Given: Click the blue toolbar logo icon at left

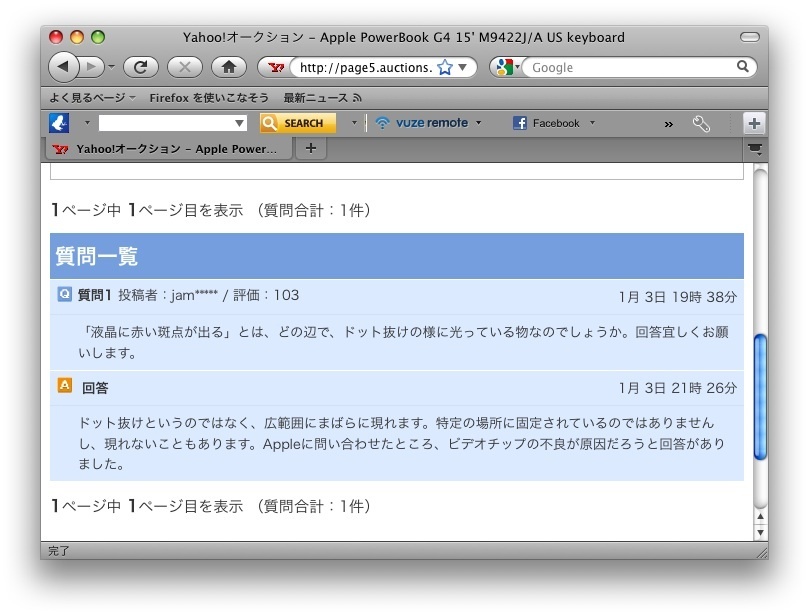Looking at the screenshot, I should coord(59,123).
